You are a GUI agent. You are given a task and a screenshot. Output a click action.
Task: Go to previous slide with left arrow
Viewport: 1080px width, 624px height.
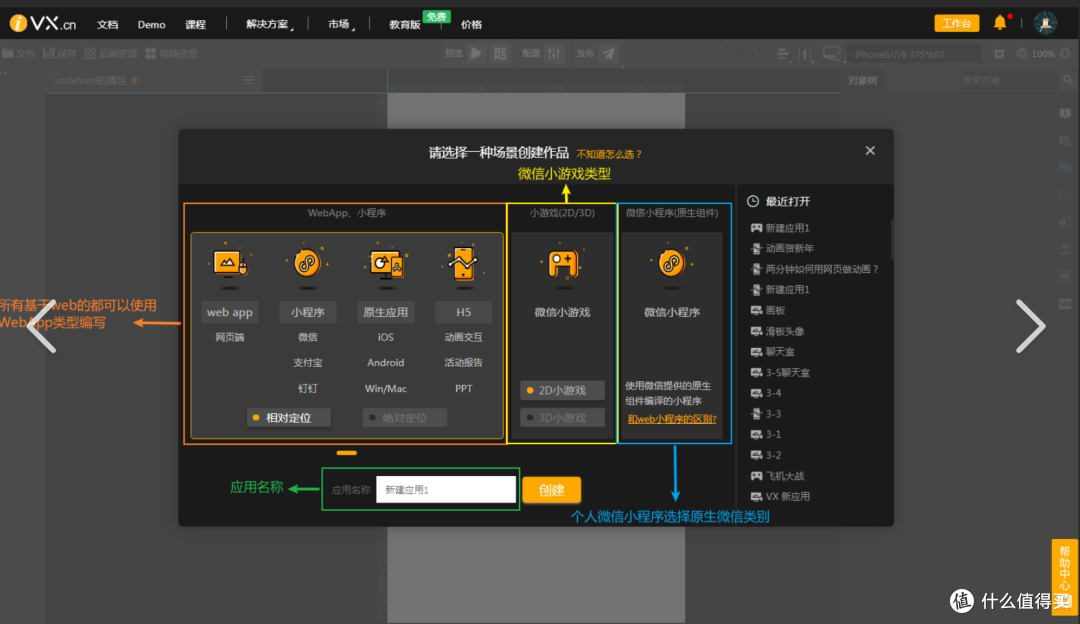42,326
